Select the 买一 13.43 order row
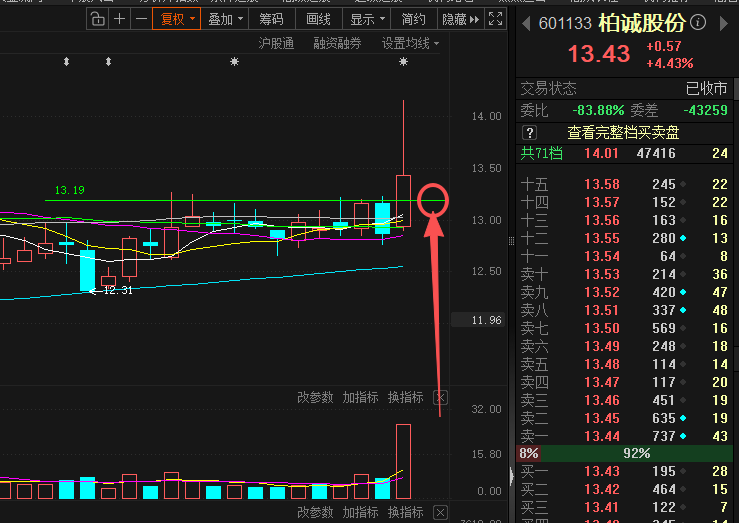 pyautogui.click(x=624, y=471)
